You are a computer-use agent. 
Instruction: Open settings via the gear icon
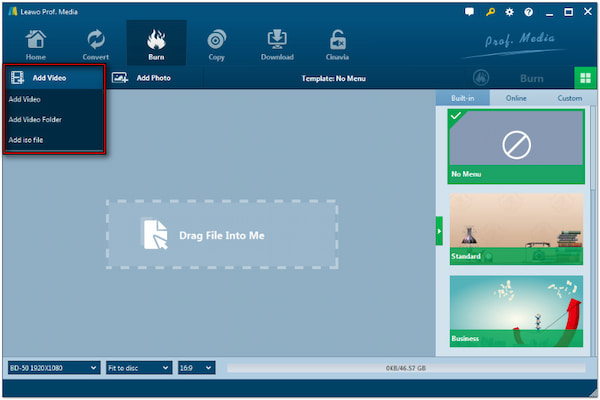[x=509, y=11]
